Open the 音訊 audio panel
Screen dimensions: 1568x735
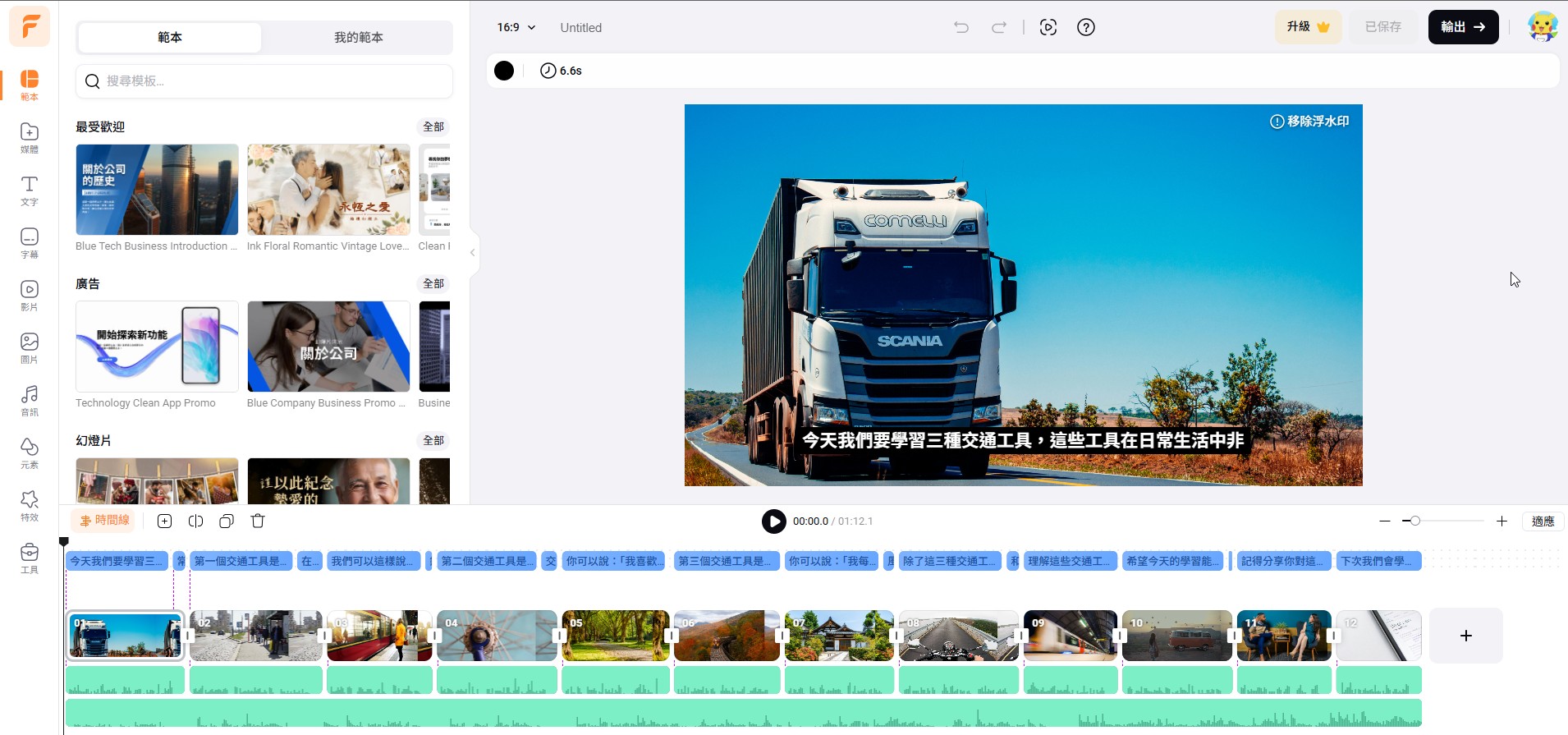[30, 400]
